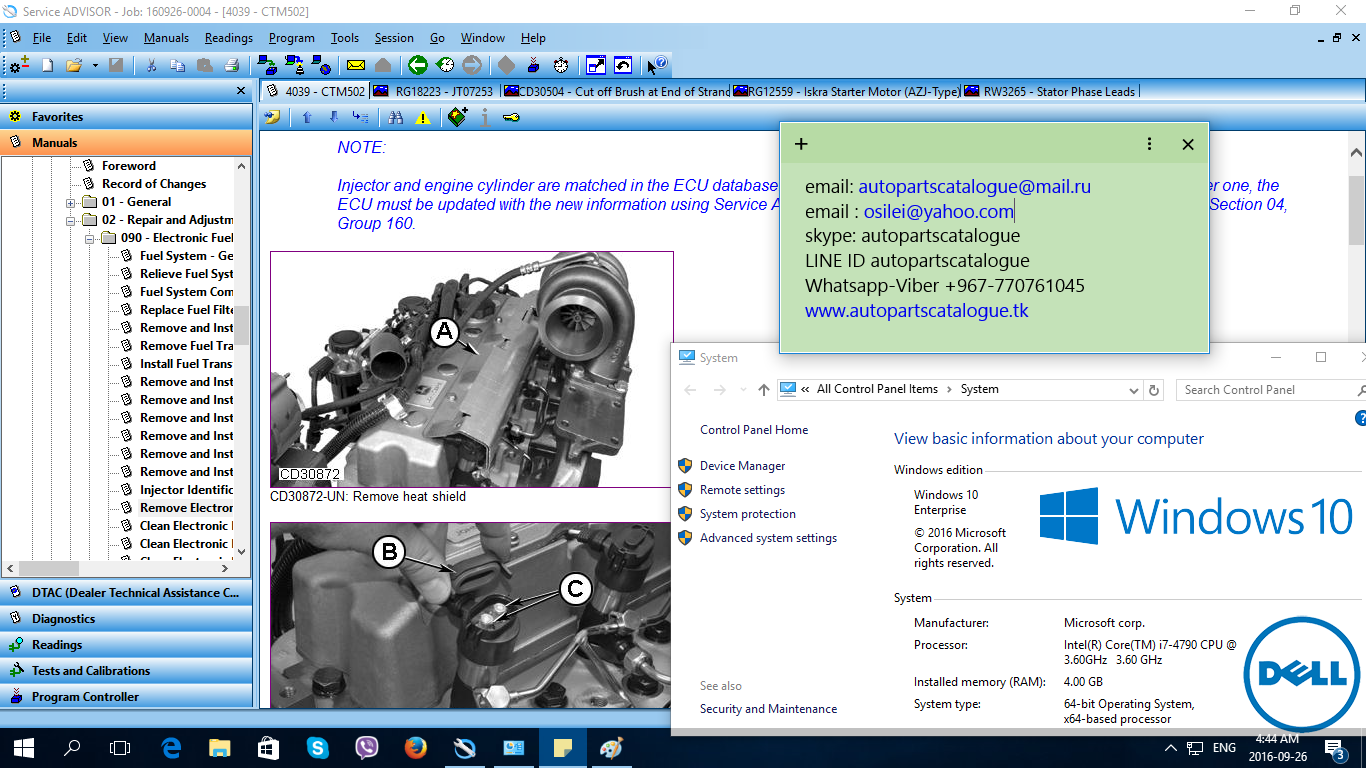Click the window restore undo icon
This screenshot has height=768, width=1366.
pyautogui.click(x=623, y=66)
